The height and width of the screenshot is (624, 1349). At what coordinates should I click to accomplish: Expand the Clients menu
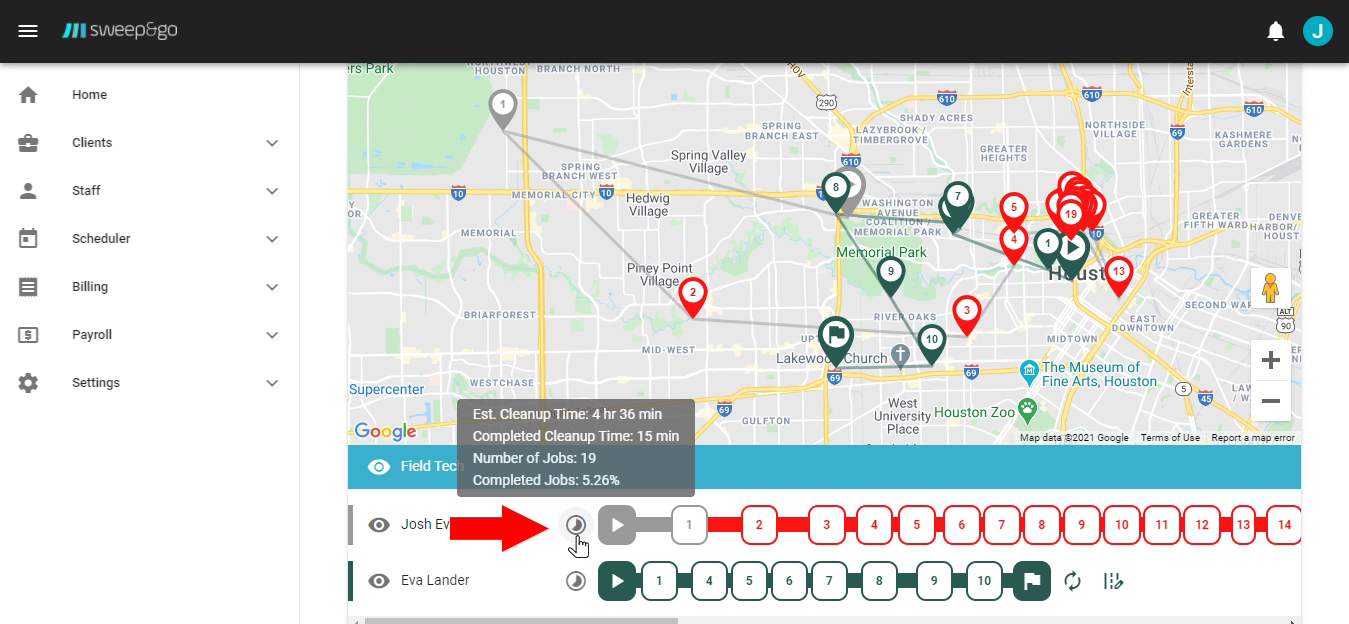(150, 143)
